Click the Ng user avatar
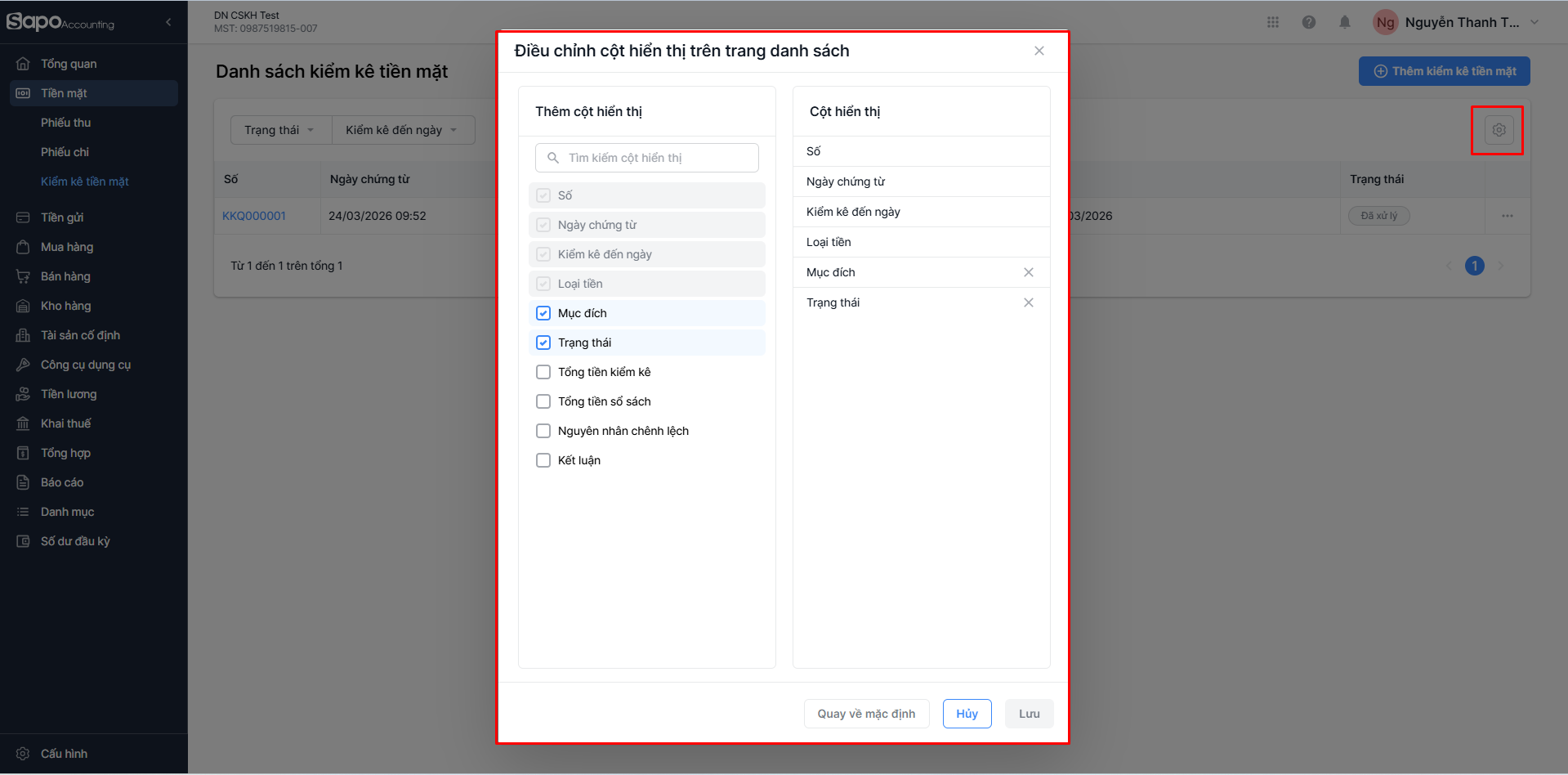 (x=1386, y=22)
